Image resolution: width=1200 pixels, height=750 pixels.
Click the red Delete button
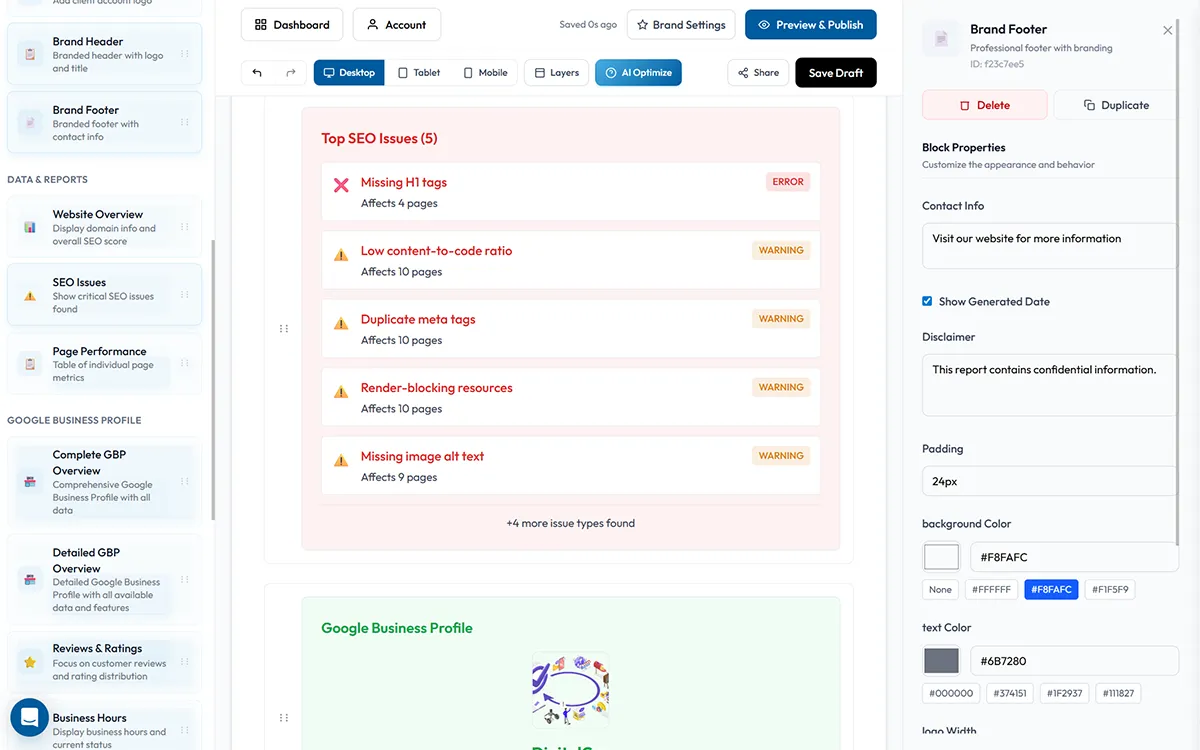tap(984, 105)
